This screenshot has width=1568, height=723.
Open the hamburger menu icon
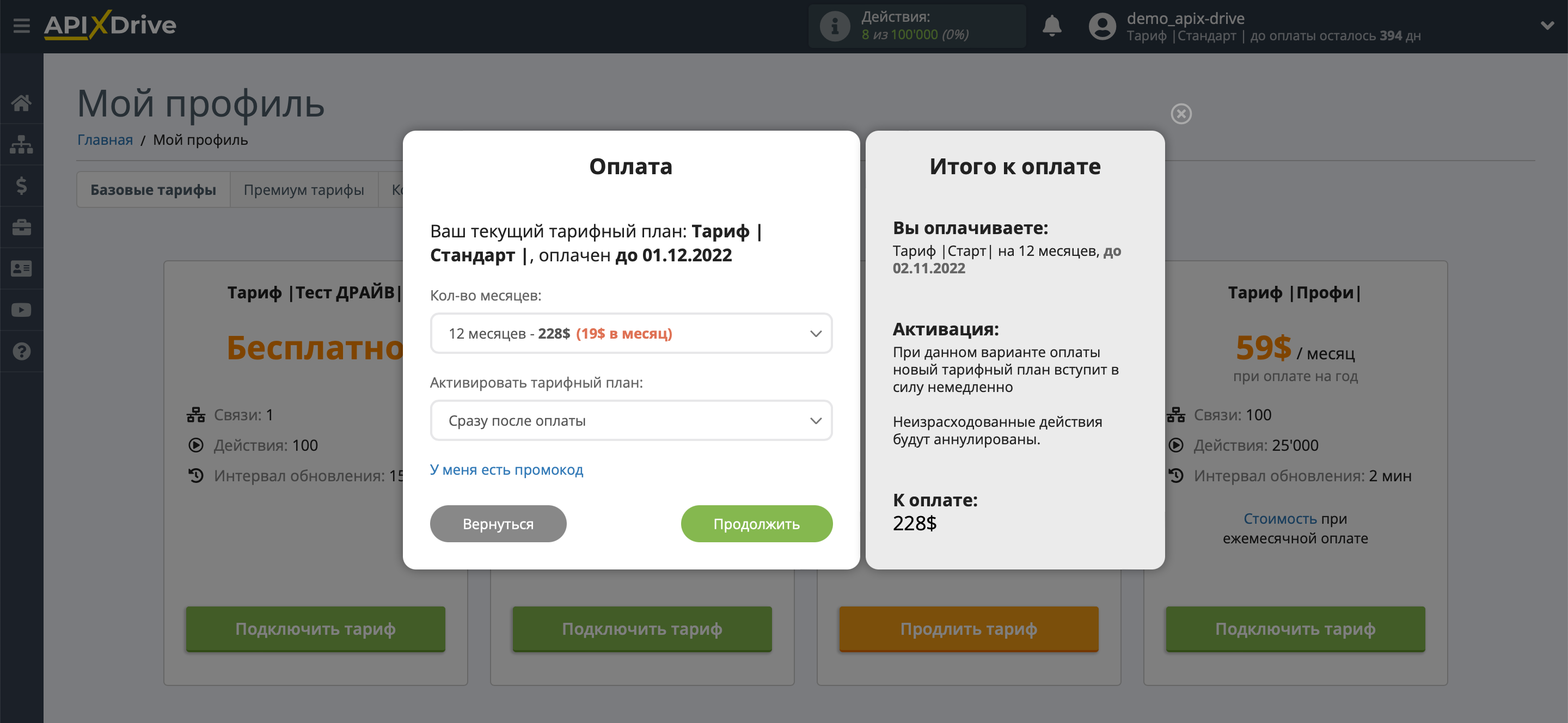click(21, 26)
